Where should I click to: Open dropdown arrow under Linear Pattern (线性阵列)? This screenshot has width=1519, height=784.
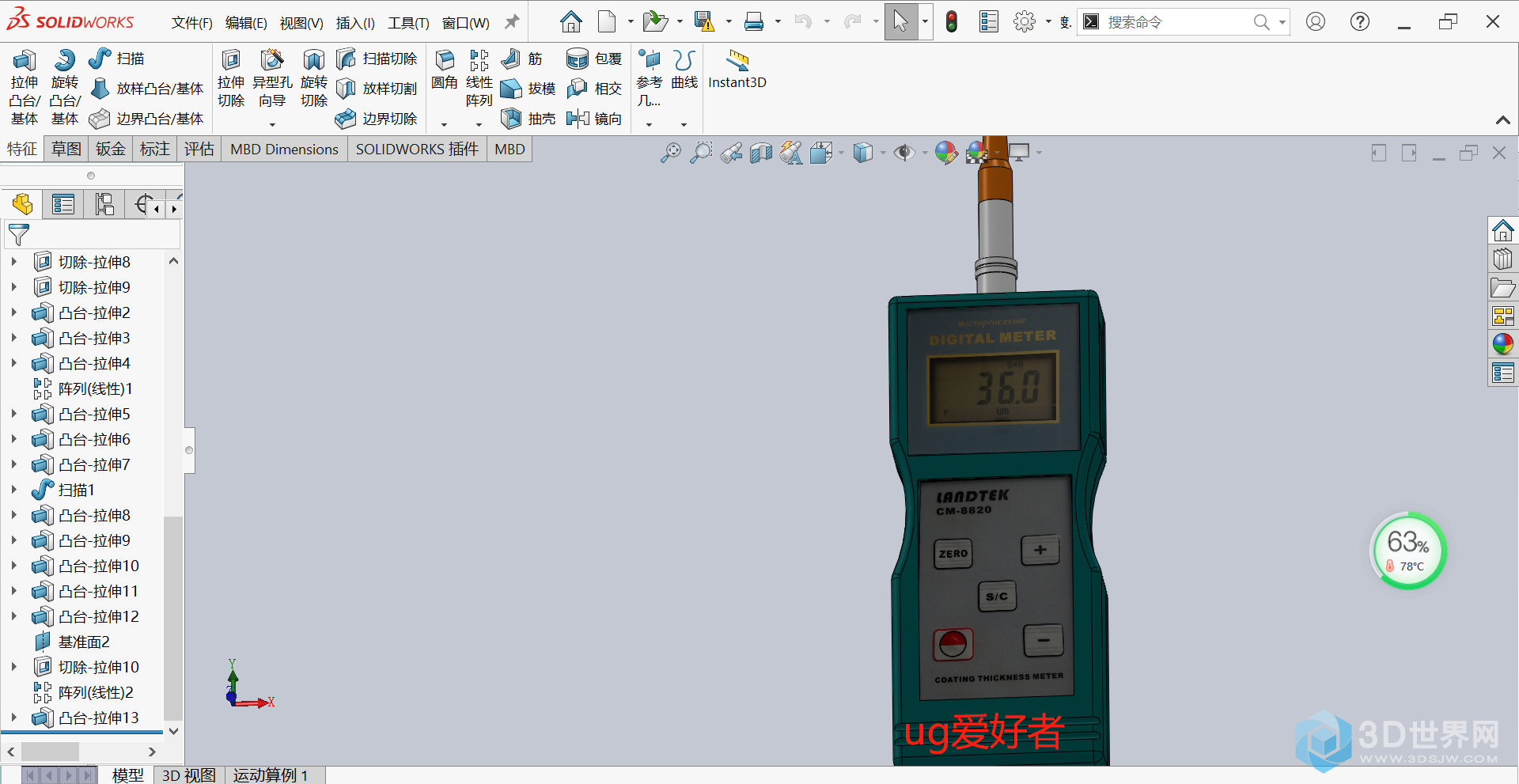[x=479, y=124]
